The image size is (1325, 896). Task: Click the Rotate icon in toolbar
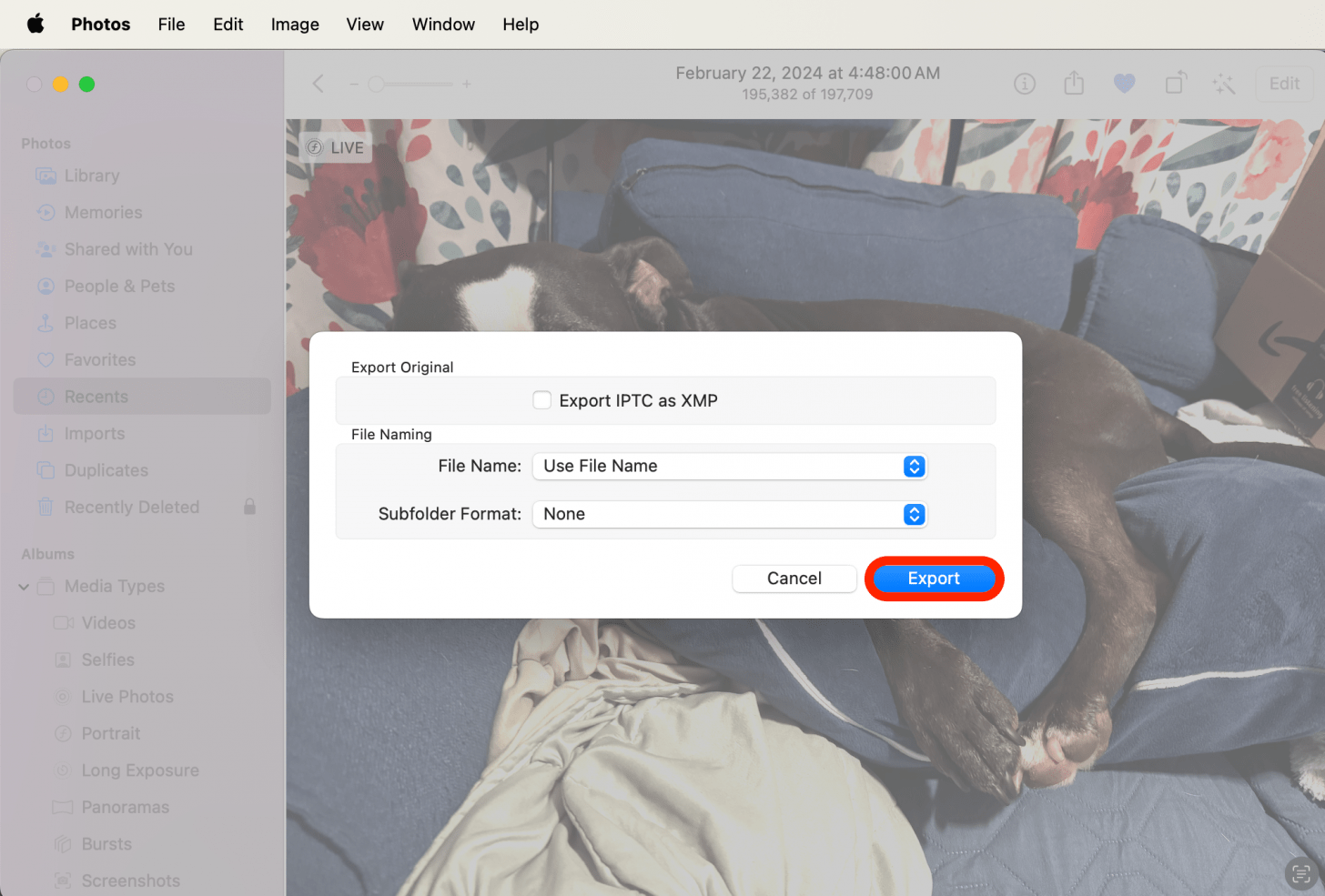[x=1175, y=84]
